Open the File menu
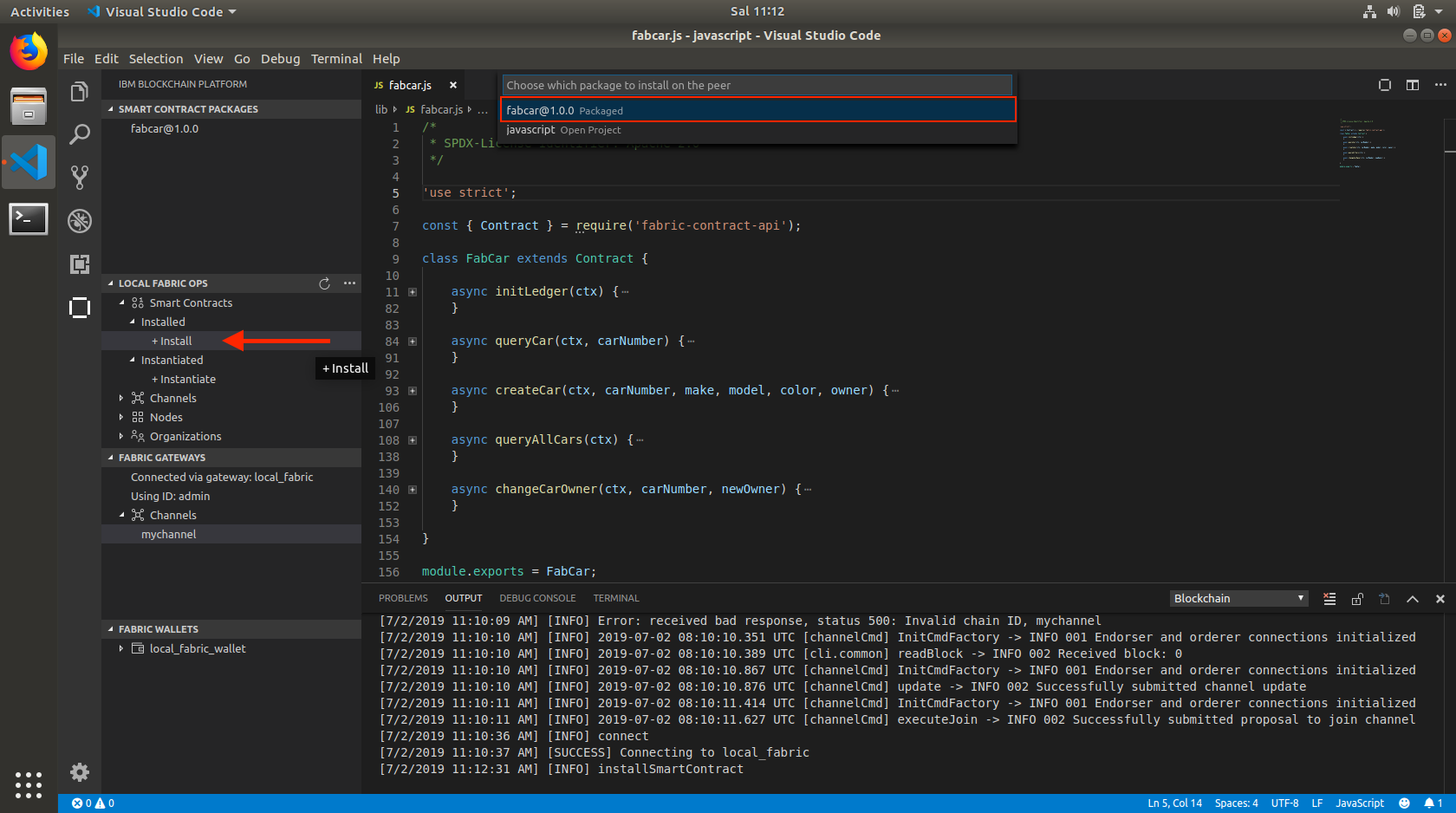This screenshot has width=1456, height=813. 74,59
